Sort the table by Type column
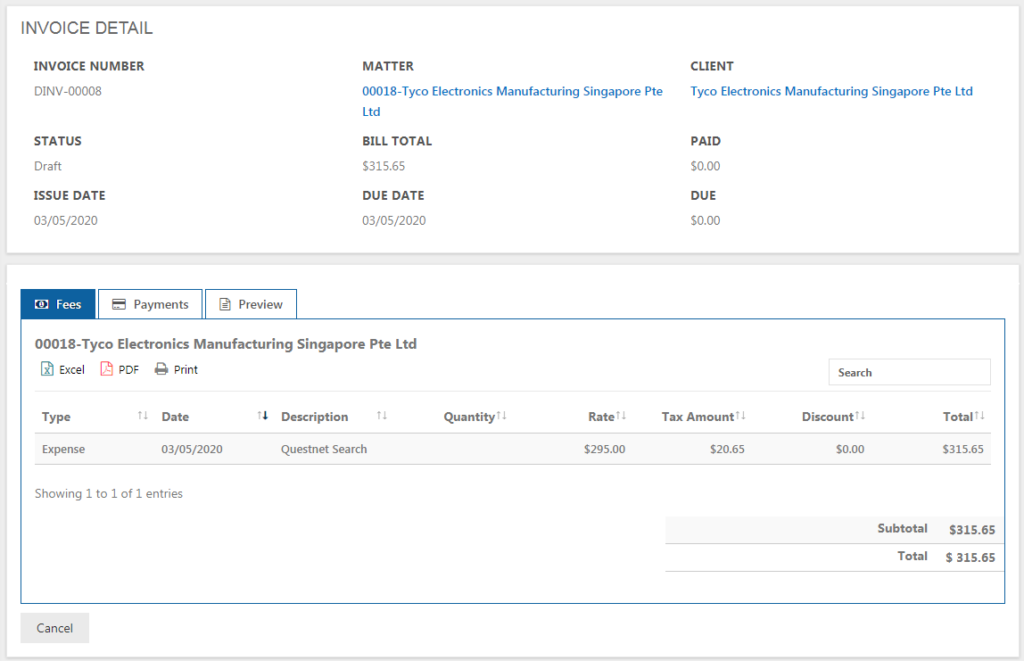1024x669 pixels. tap(94, 416)
